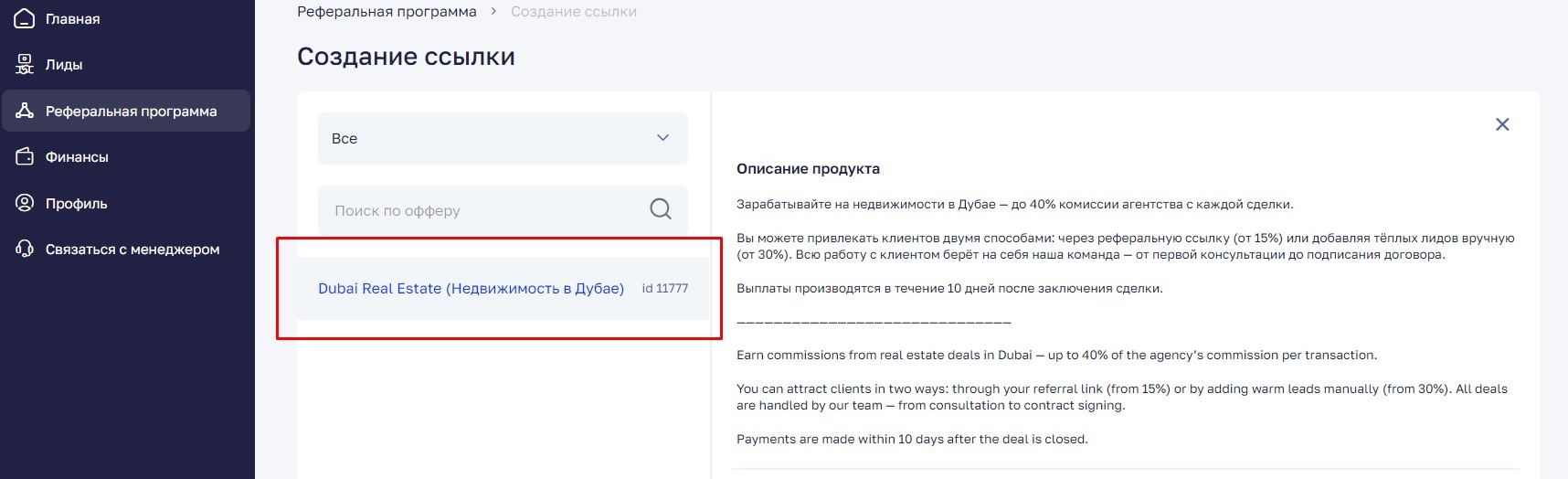Focus the Поиск по офферу search field

coord(484,210)
